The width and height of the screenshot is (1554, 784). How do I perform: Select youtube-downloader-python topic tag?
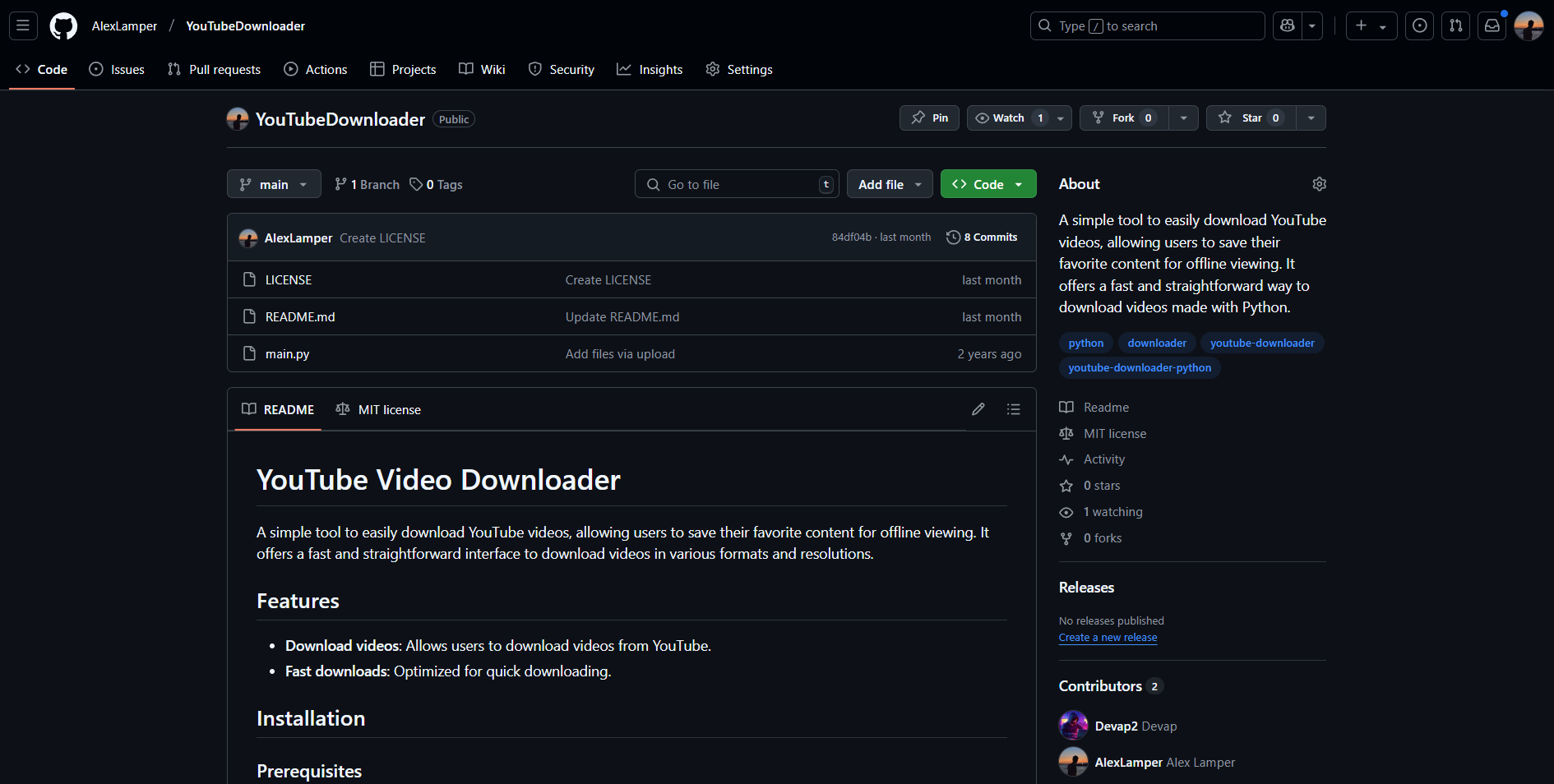click(x=1140, y=367)
